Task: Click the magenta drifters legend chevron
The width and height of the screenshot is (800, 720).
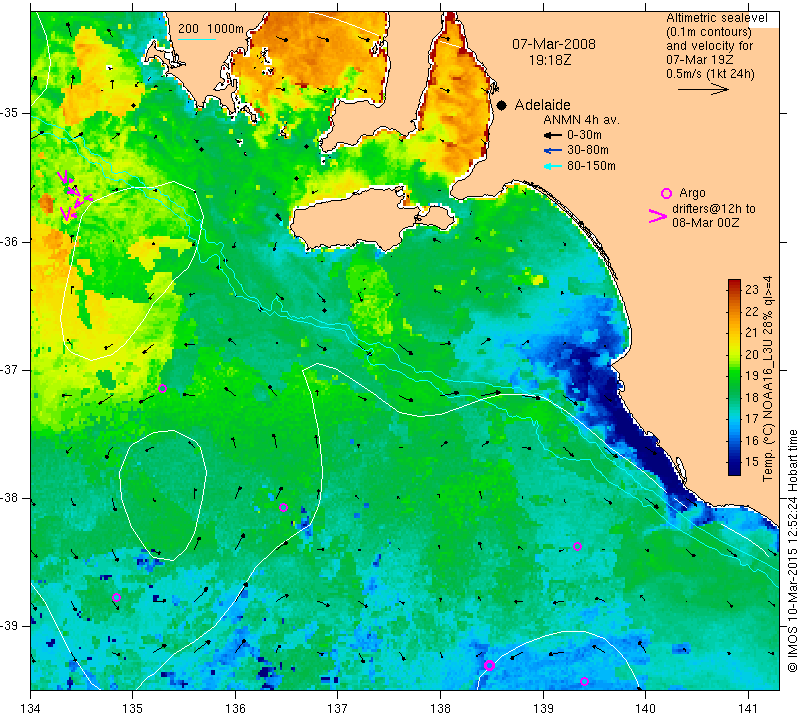Action: [658, 216]
